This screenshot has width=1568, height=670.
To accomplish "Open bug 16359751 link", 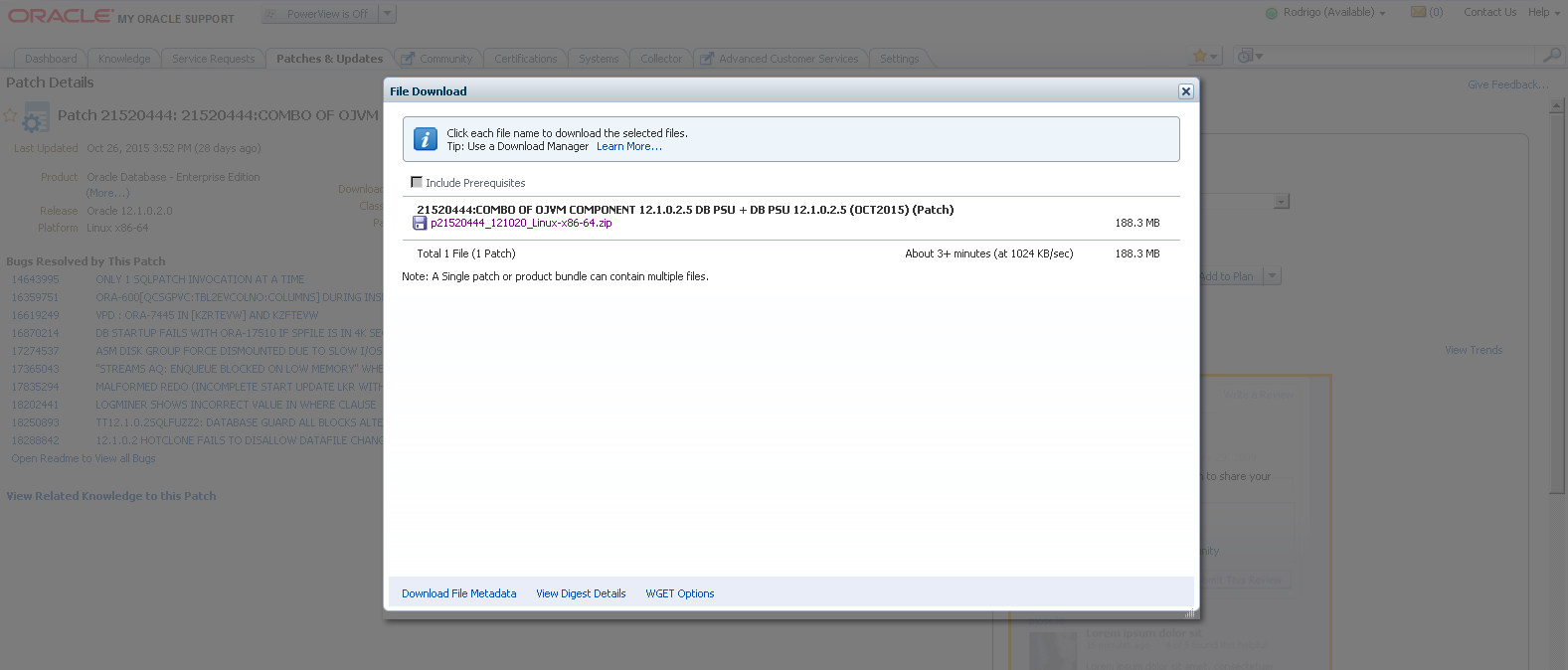I will [35, 297].
